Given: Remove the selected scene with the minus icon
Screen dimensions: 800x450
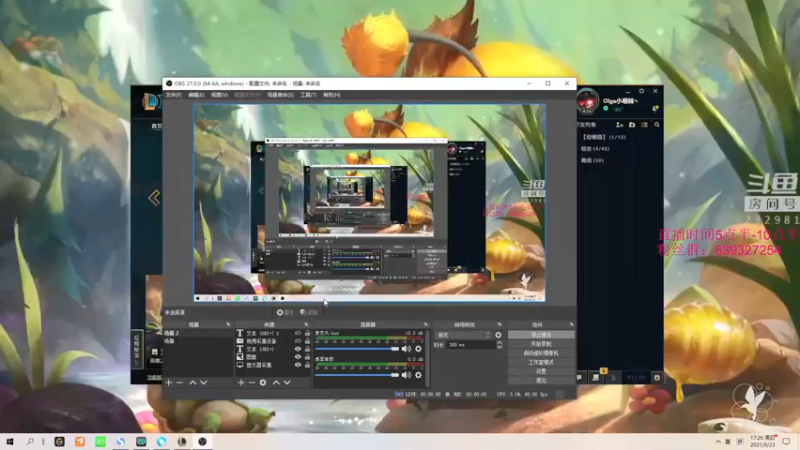Looking at the screenshot, I should (x=180, y=383).
